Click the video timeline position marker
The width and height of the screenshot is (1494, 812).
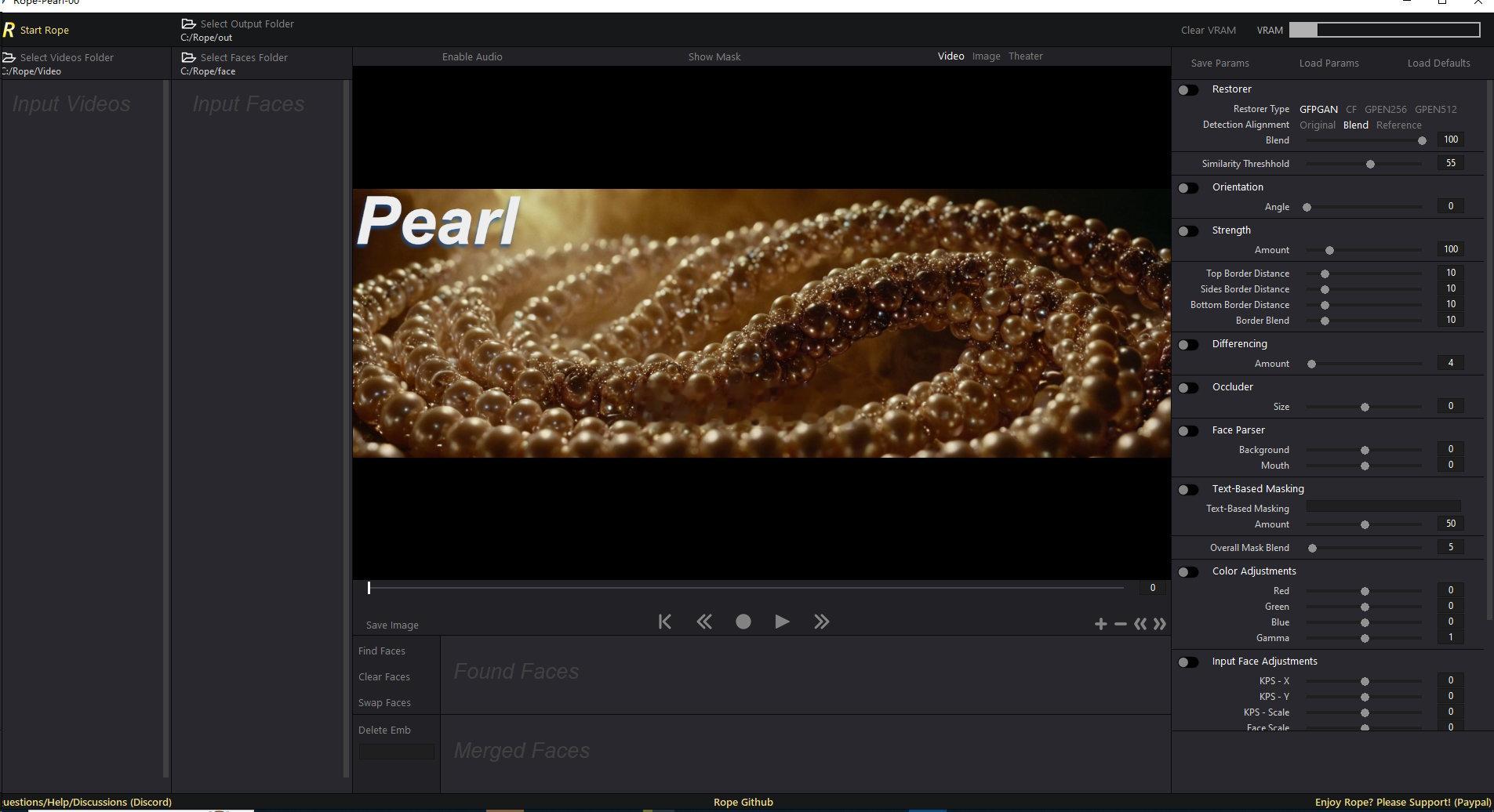click(369, 587)
